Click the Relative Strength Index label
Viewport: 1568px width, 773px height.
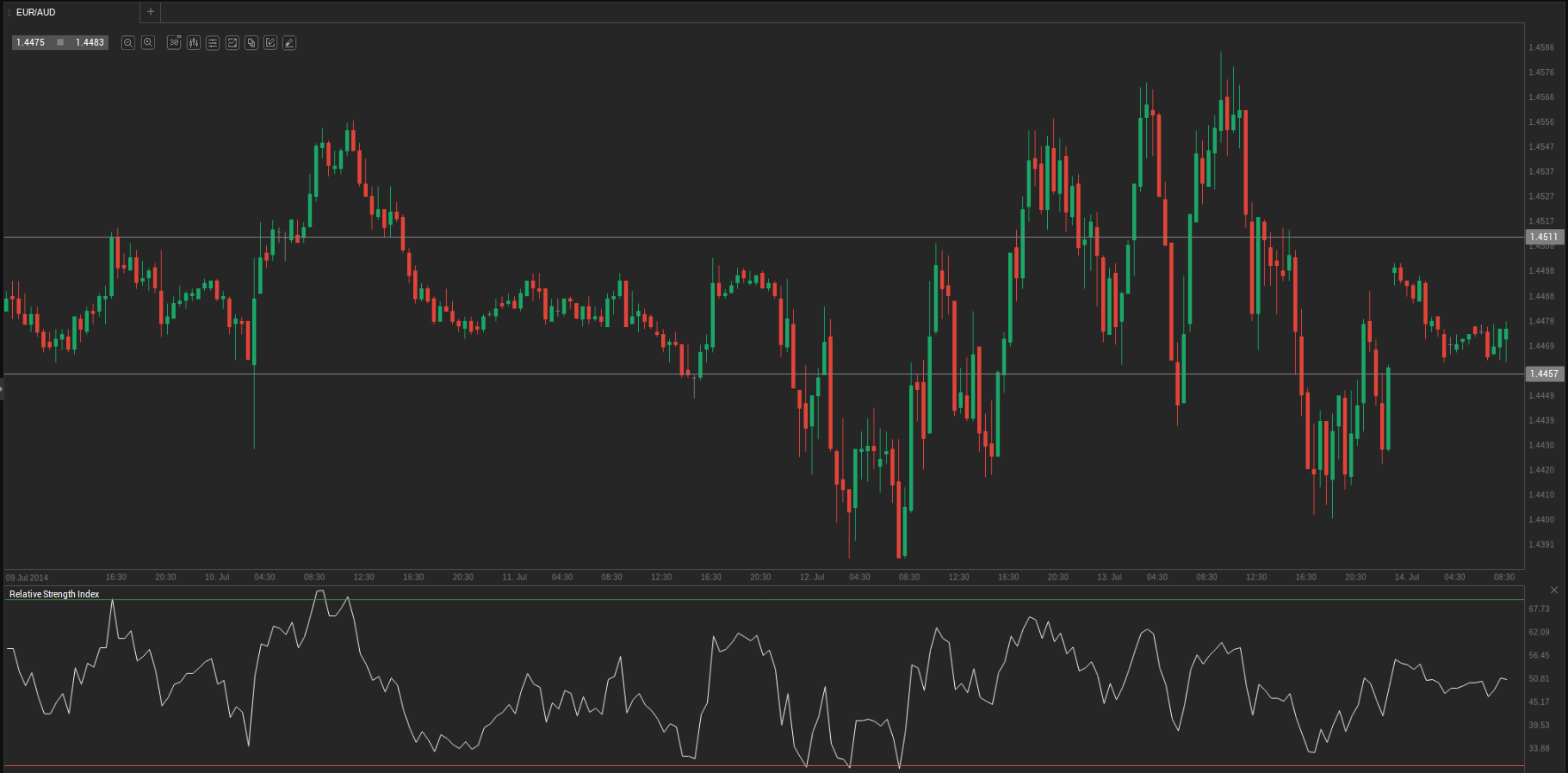click(x=54, y=594)
